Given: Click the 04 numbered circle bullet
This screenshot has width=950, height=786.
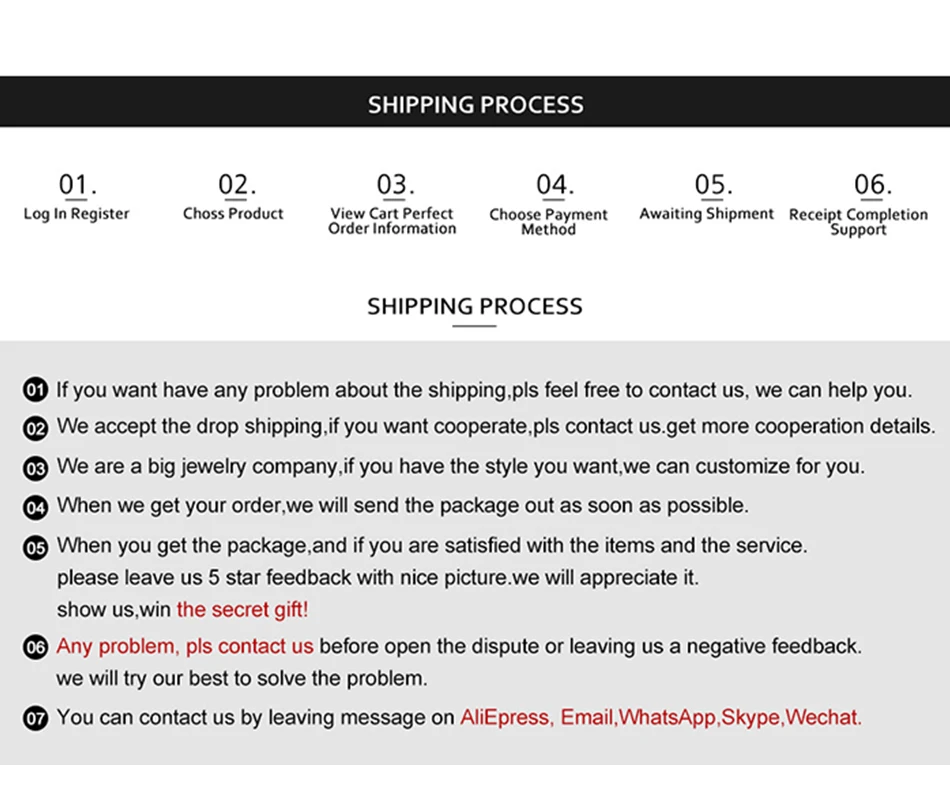Looking at the screenshot, I should coord(35,507).
